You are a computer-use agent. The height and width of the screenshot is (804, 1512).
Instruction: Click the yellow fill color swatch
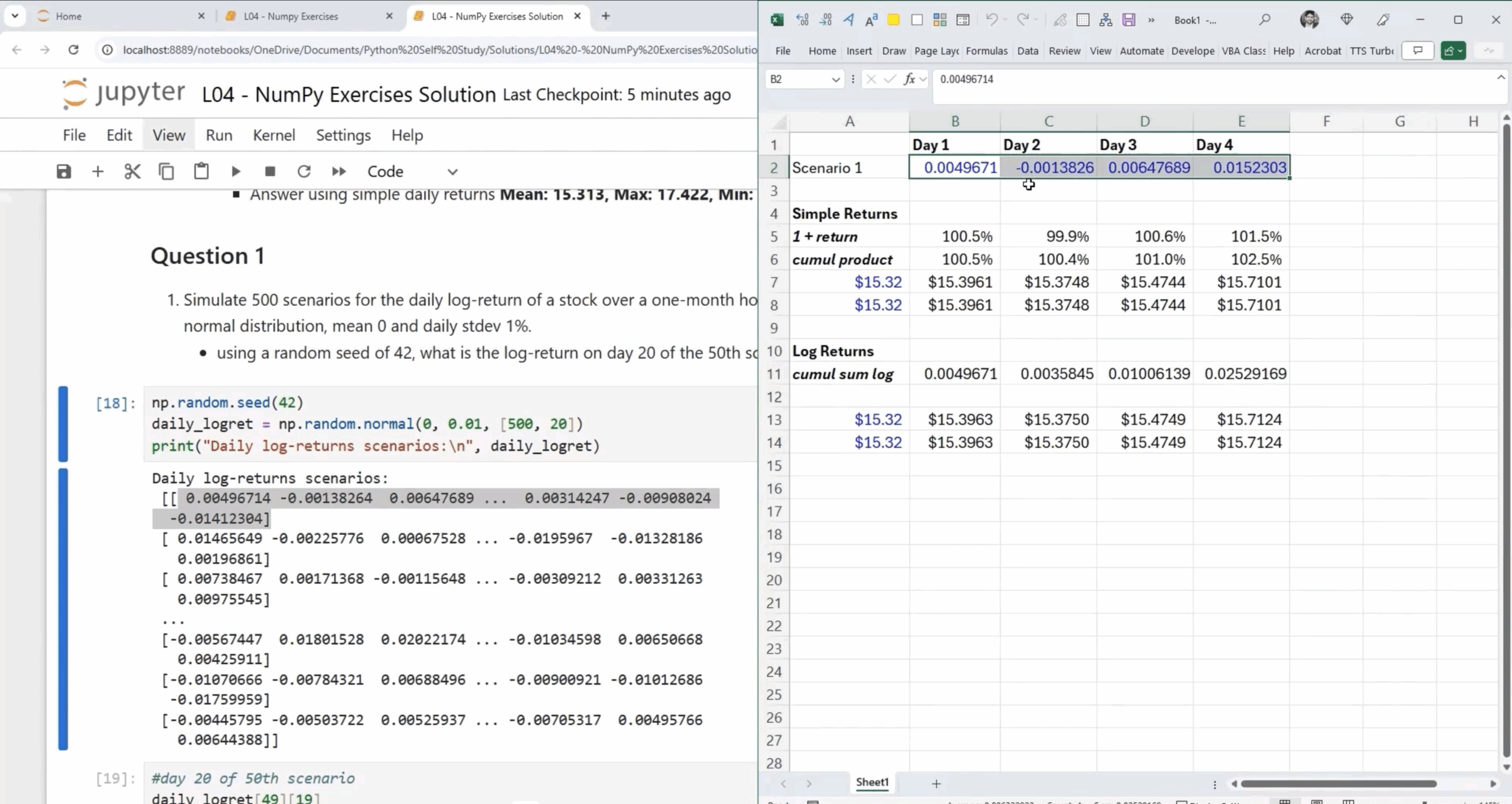(894, 20)
